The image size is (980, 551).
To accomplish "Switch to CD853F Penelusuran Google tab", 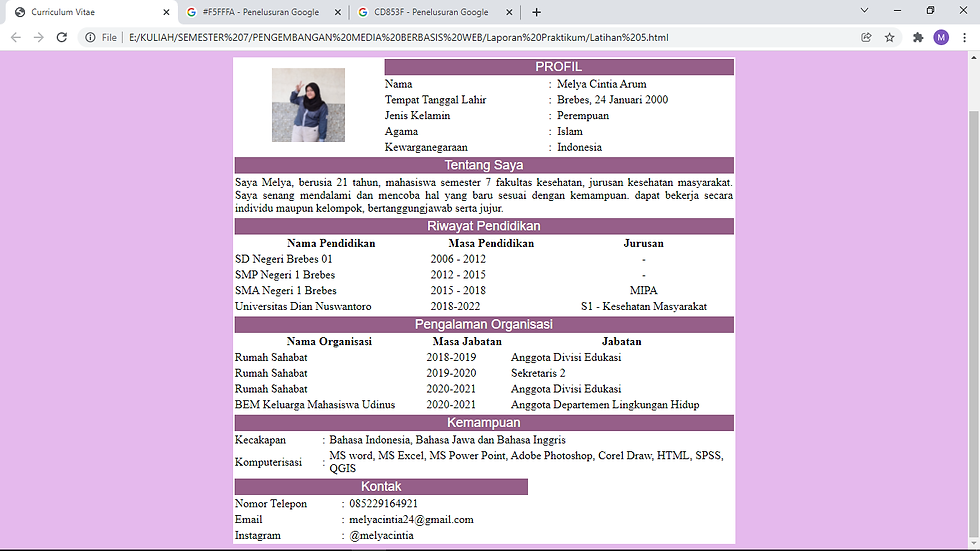I will pos(434,12).
